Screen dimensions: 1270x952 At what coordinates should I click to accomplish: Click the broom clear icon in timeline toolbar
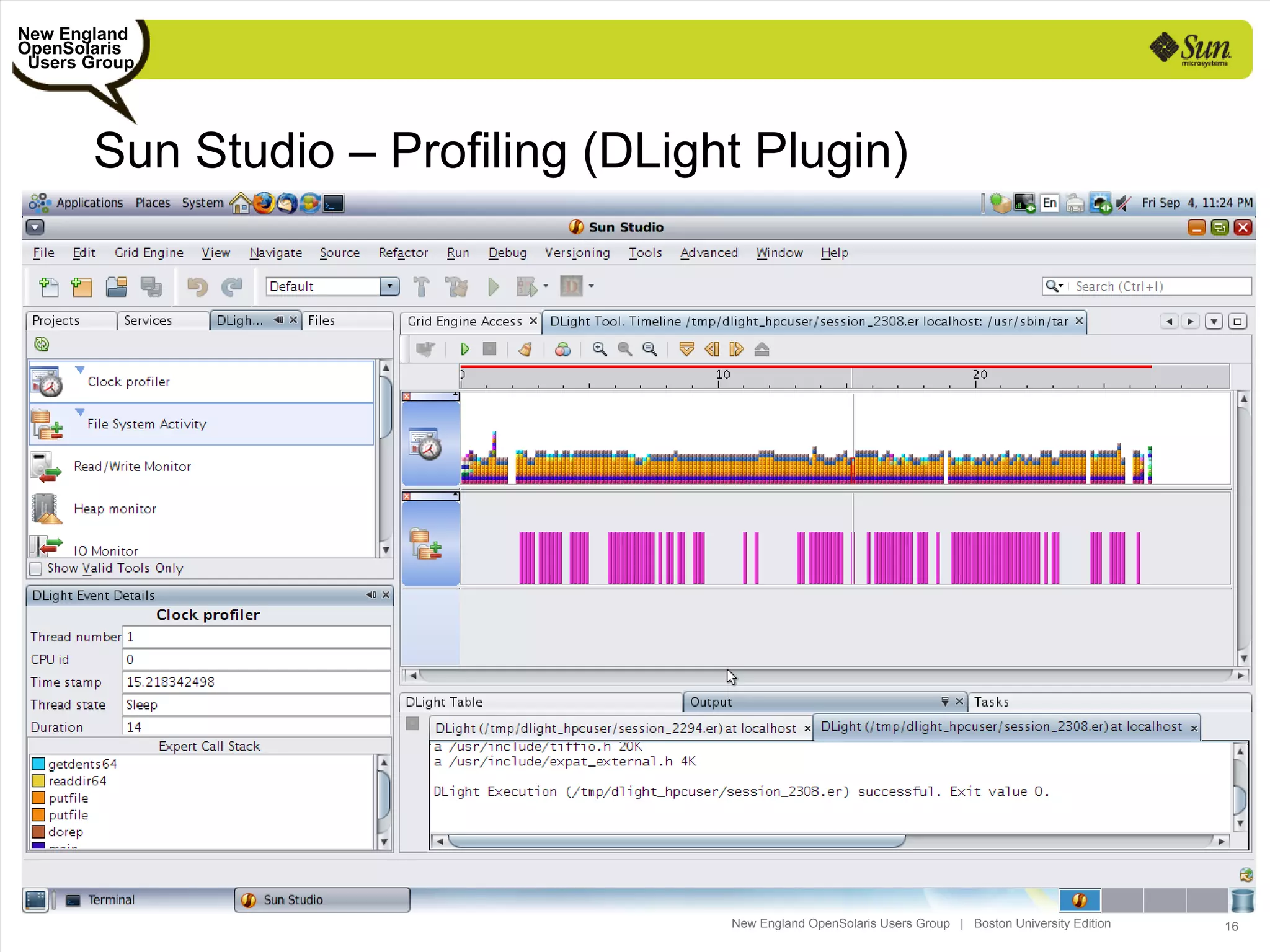(525, 350)
